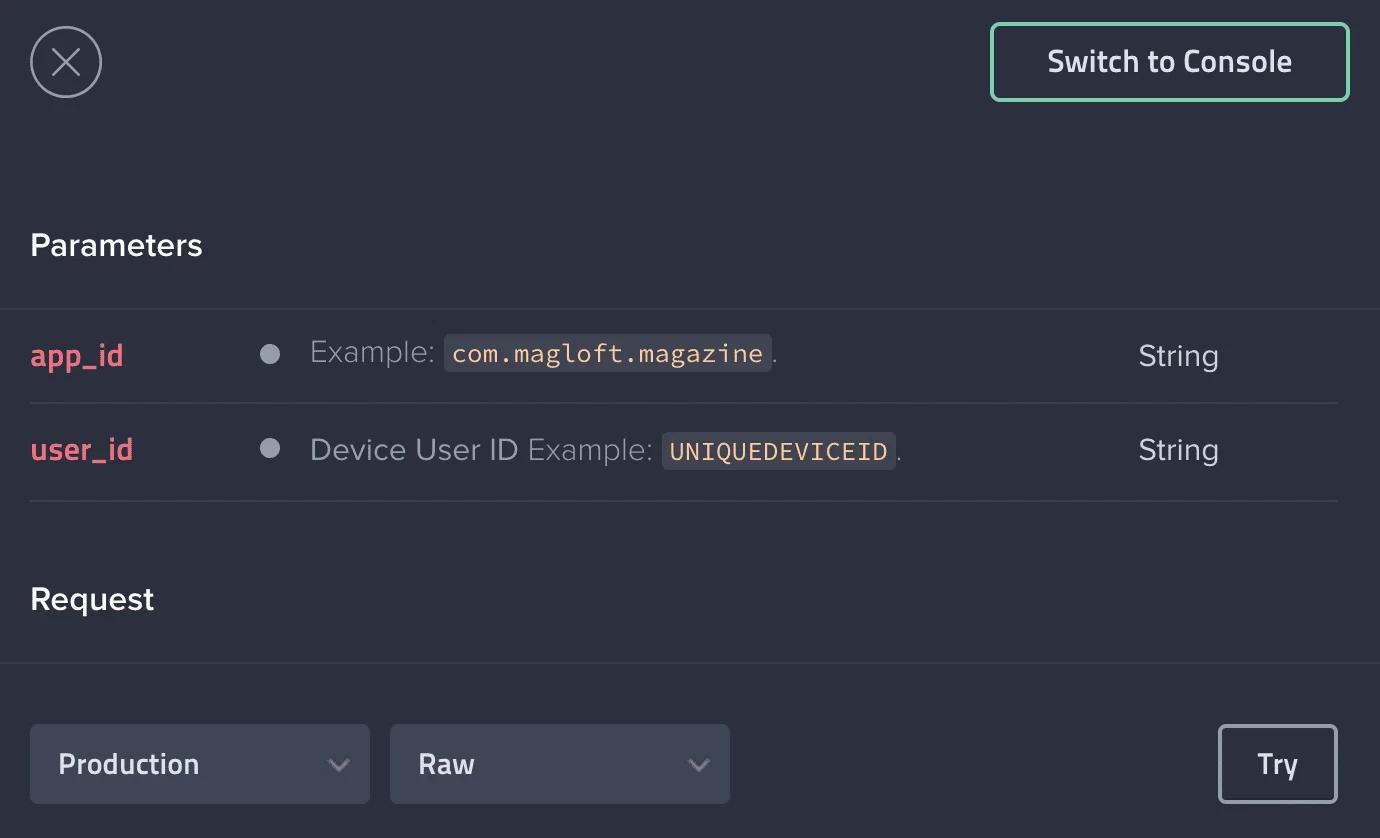The height and width of the screenshot is (838, 1380).
Task: Click the Request section heading
Action: click(x=92, y=598)
